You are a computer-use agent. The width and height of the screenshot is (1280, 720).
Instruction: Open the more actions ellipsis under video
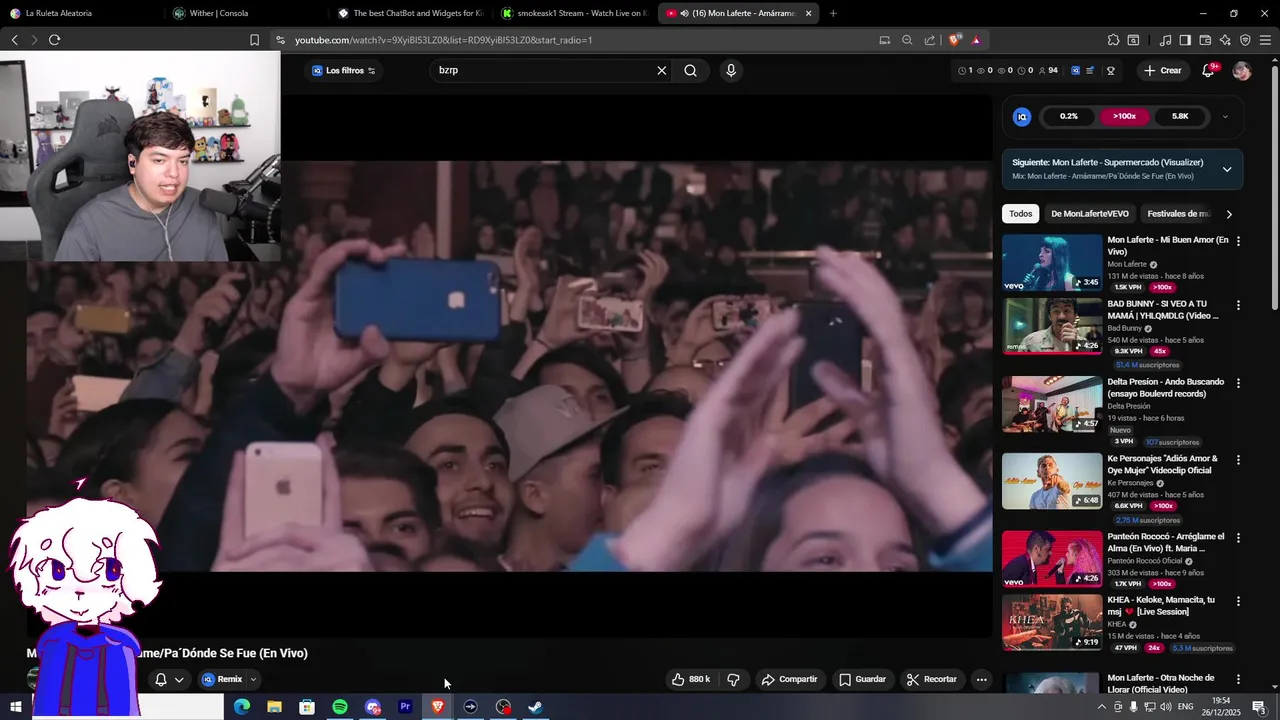point(981,679)
